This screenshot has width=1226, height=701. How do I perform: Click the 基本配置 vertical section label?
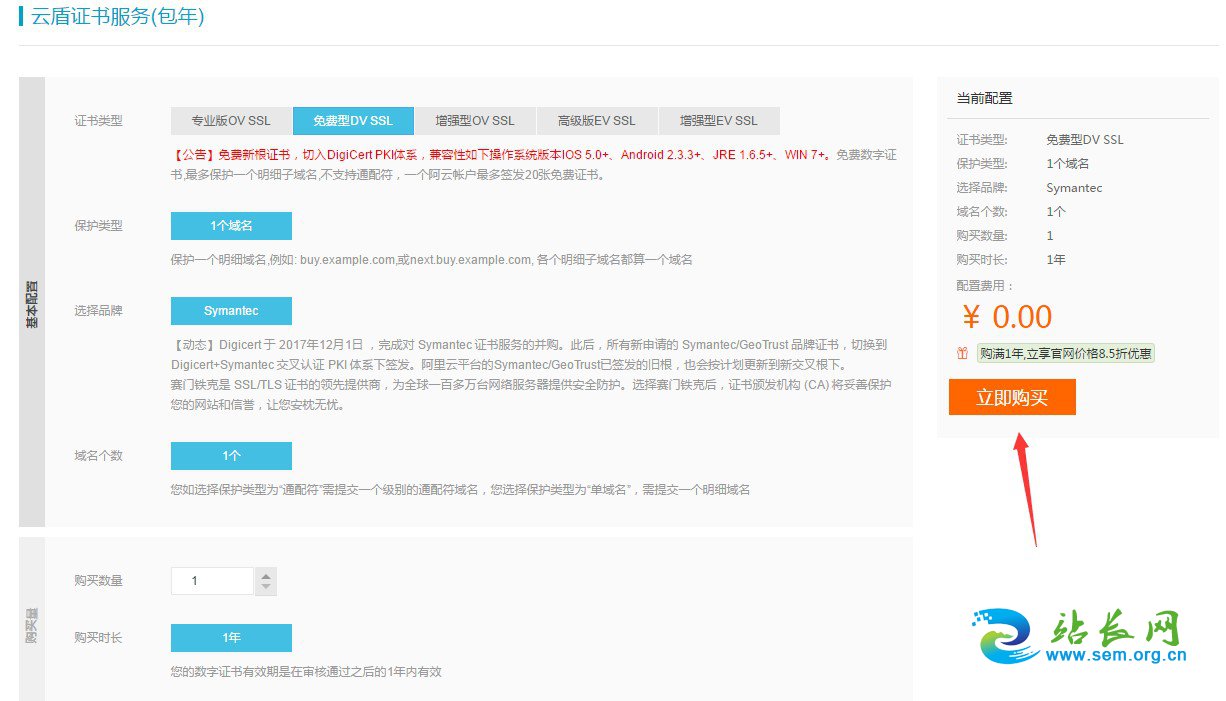coord(32,304)
